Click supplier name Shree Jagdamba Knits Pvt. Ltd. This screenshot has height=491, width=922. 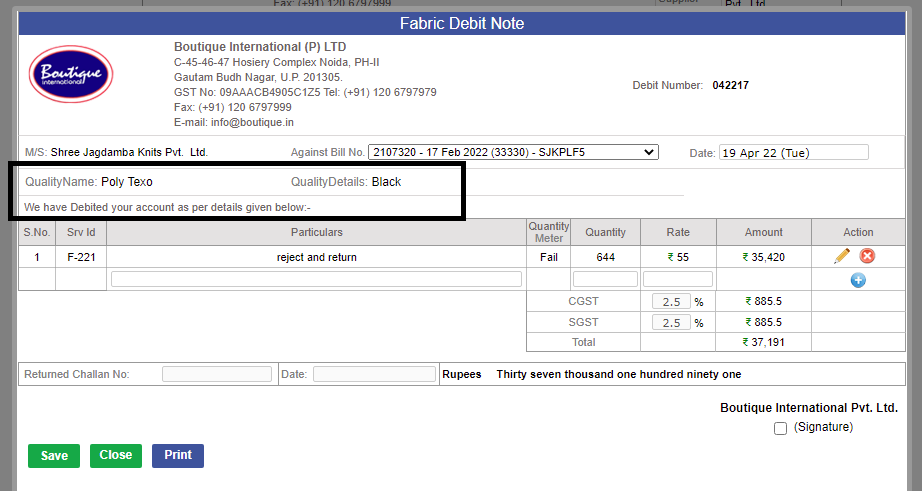coord(129,152)
